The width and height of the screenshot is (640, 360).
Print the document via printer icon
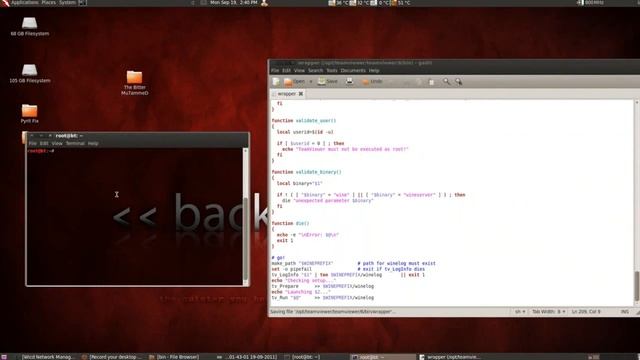point(349,82)
